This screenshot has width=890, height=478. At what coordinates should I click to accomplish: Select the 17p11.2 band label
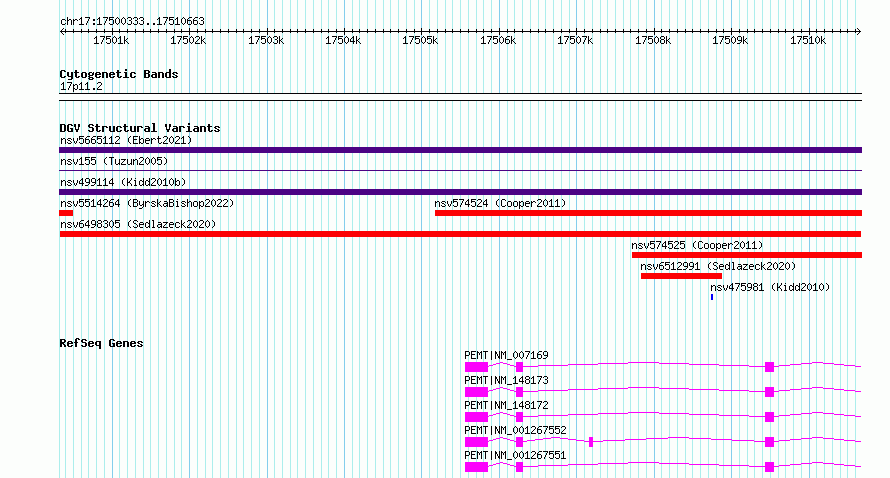81,87
